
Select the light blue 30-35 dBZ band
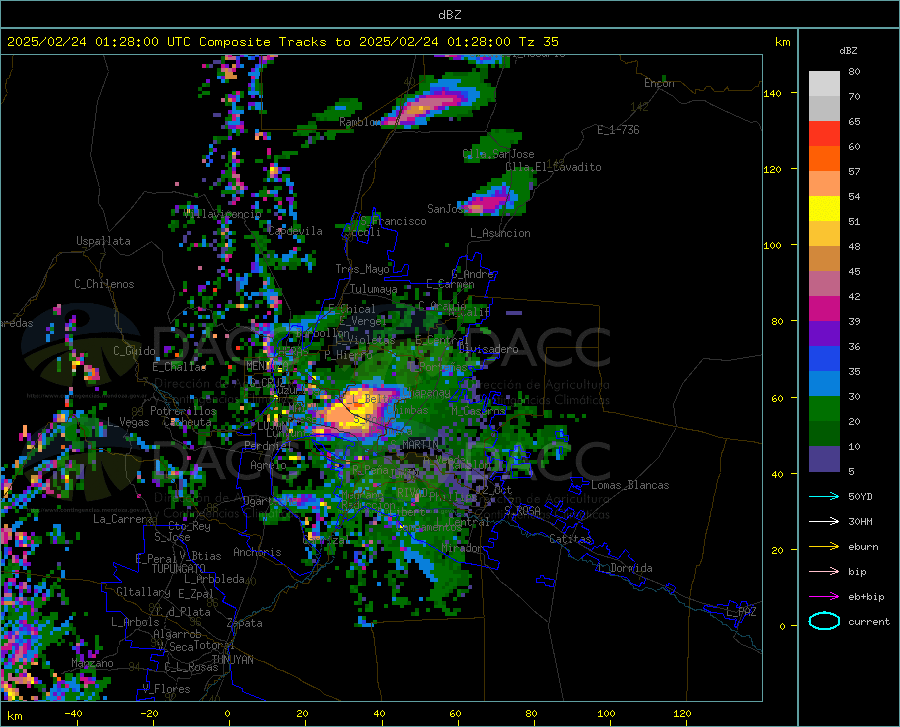tap(824, 384)
